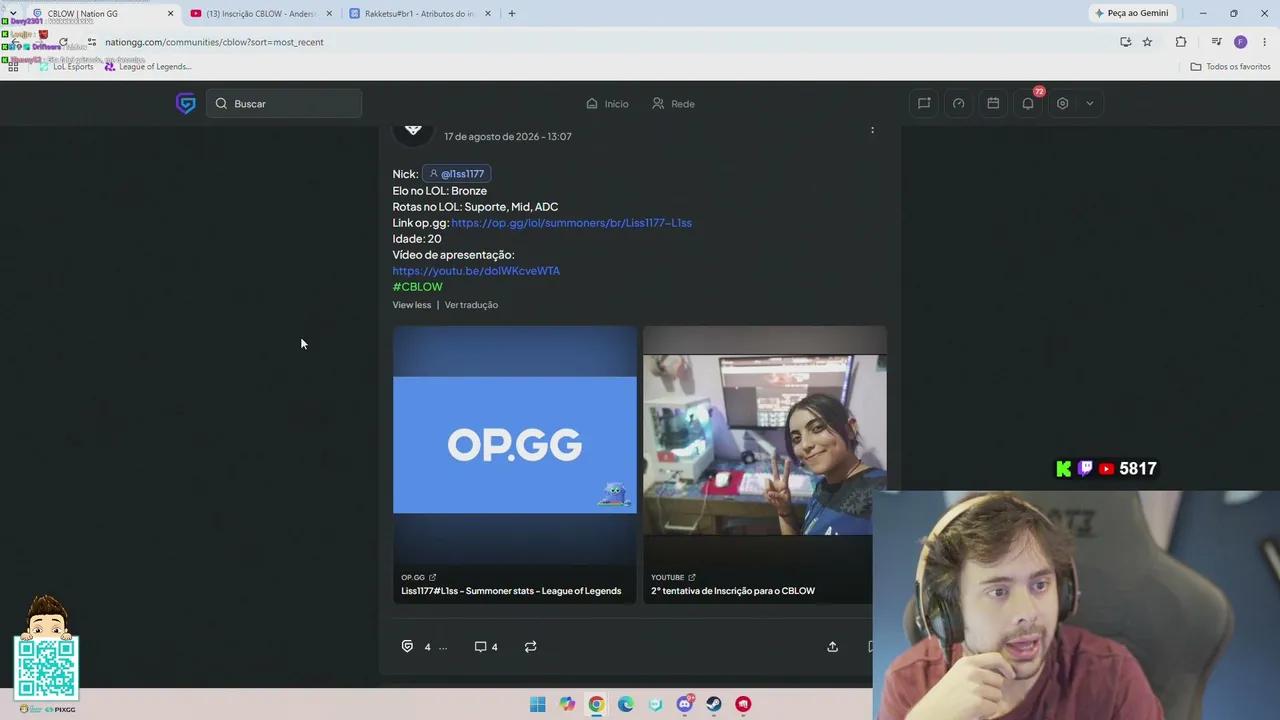1280x720 pixels.
Task: Open the browser extensions puzzle icon
Action: pyautogui.click(x=1181, y=42)
